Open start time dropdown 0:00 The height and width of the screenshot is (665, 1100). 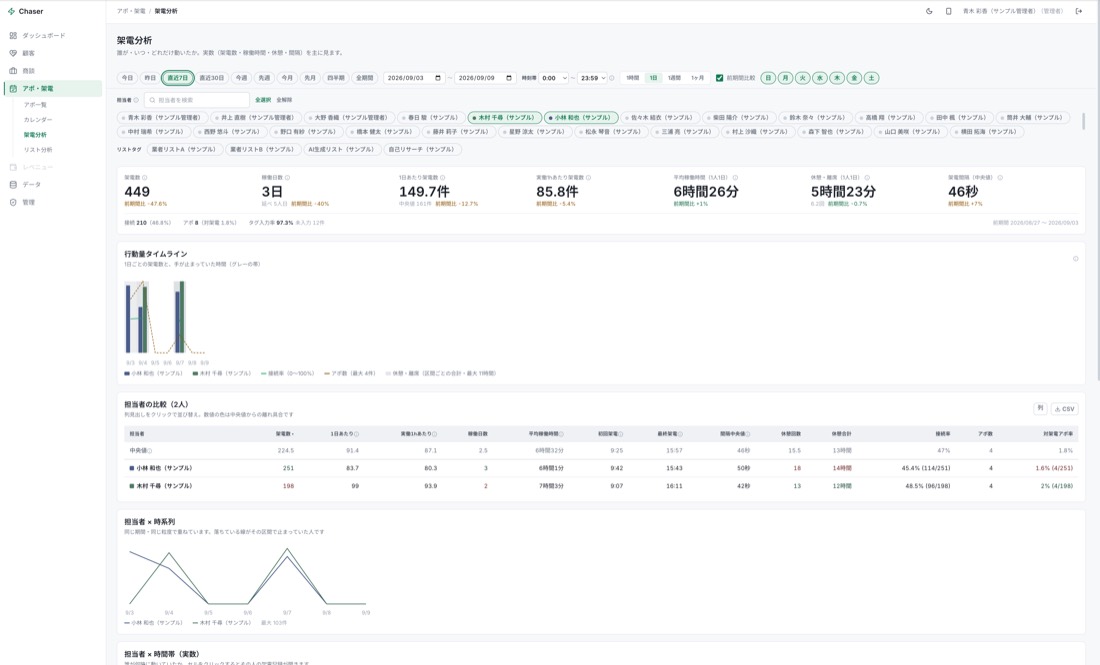(554, 78)
